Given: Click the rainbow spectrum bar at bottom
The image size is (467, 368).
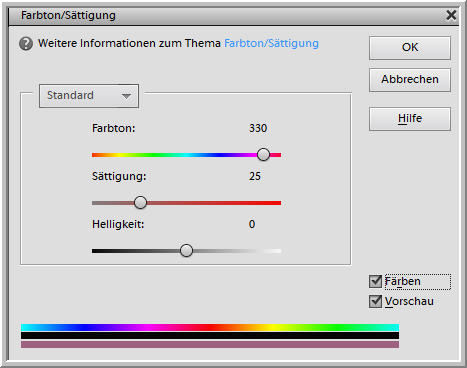Looking at the screenshot, I should [x=210, y=327].
